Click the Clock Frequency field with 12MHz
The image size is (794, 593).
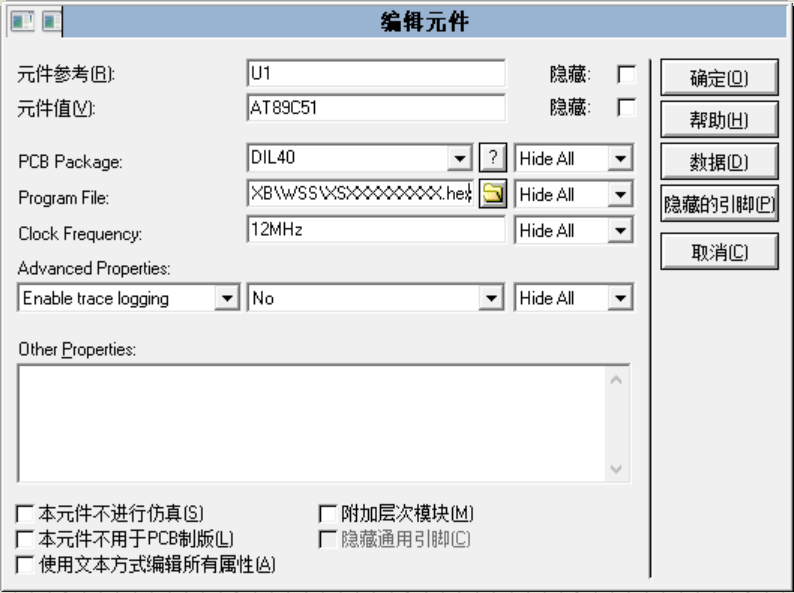(x=376, y=229)
